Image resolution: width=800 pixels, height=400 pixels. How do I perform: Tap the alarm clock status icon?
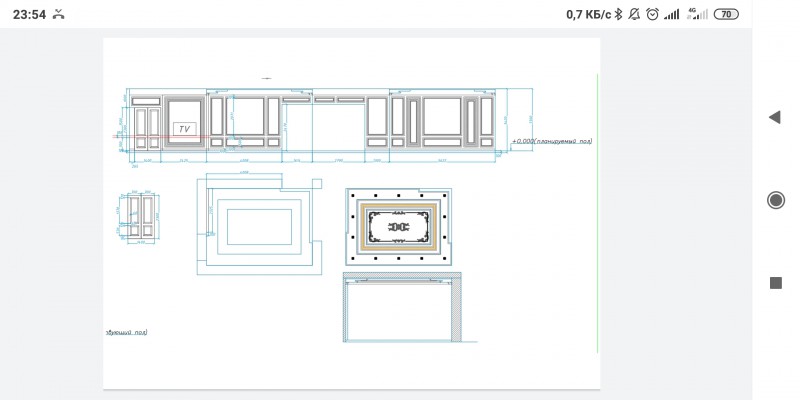coord(652,14)
